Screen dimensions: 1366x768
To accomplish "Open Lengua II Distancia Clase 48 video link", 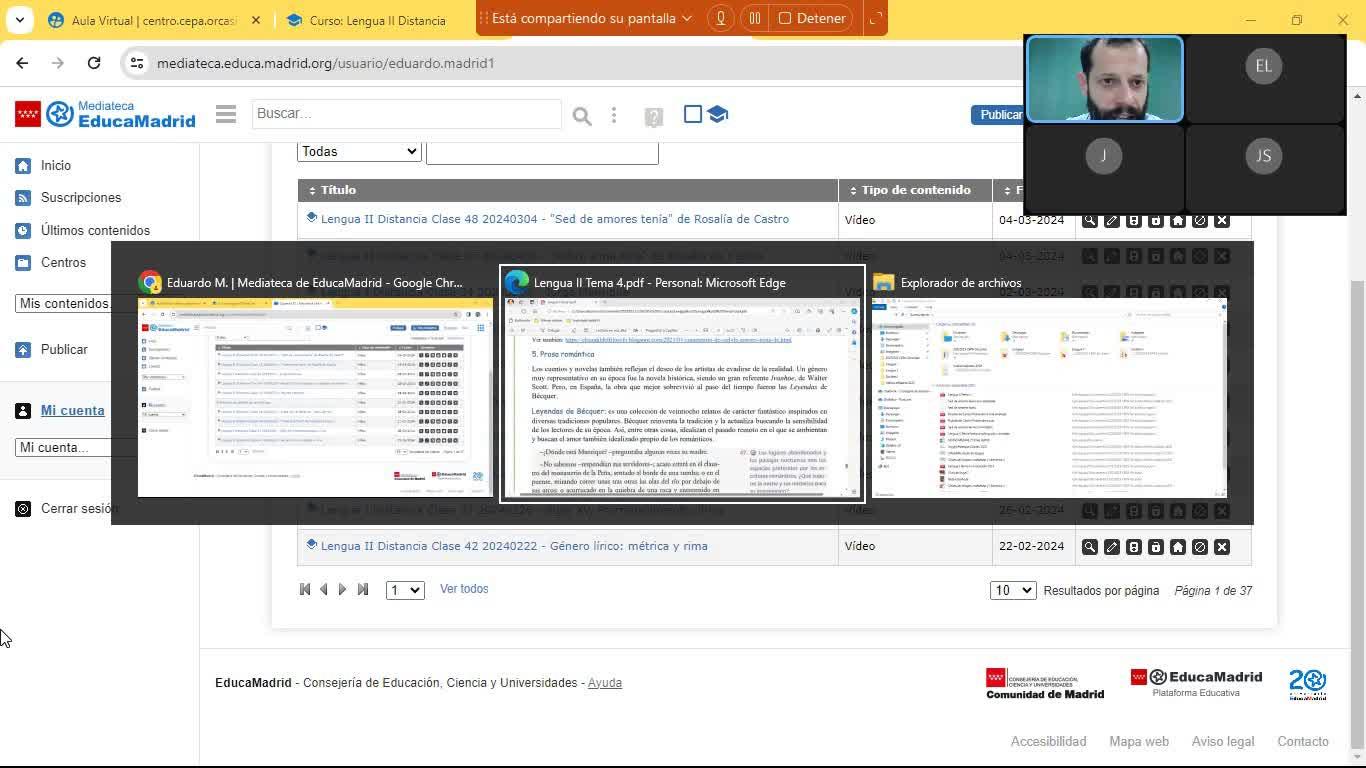I will click(555, 219).
